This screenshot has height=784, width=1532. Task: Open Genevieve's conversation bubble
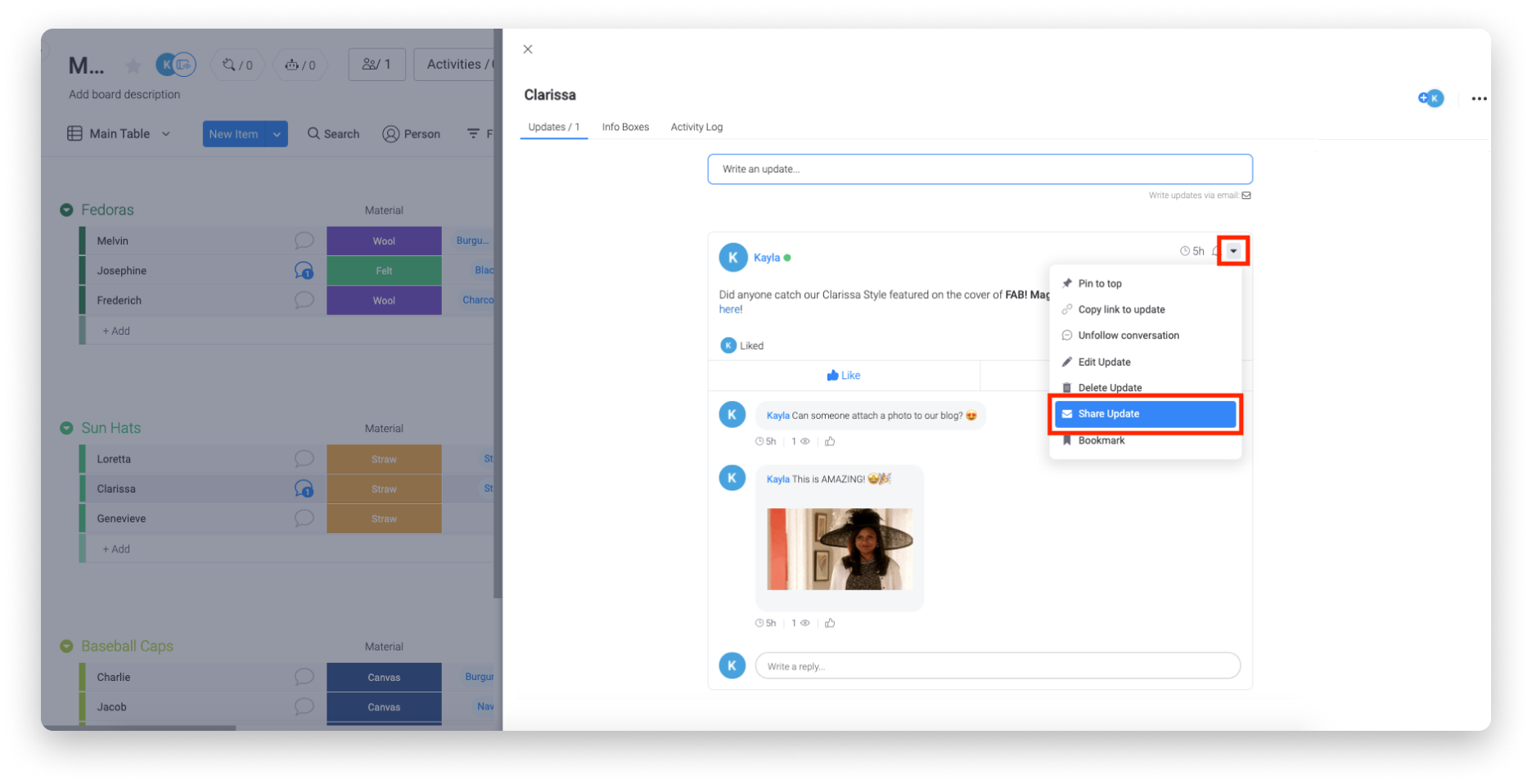(304, 519)
